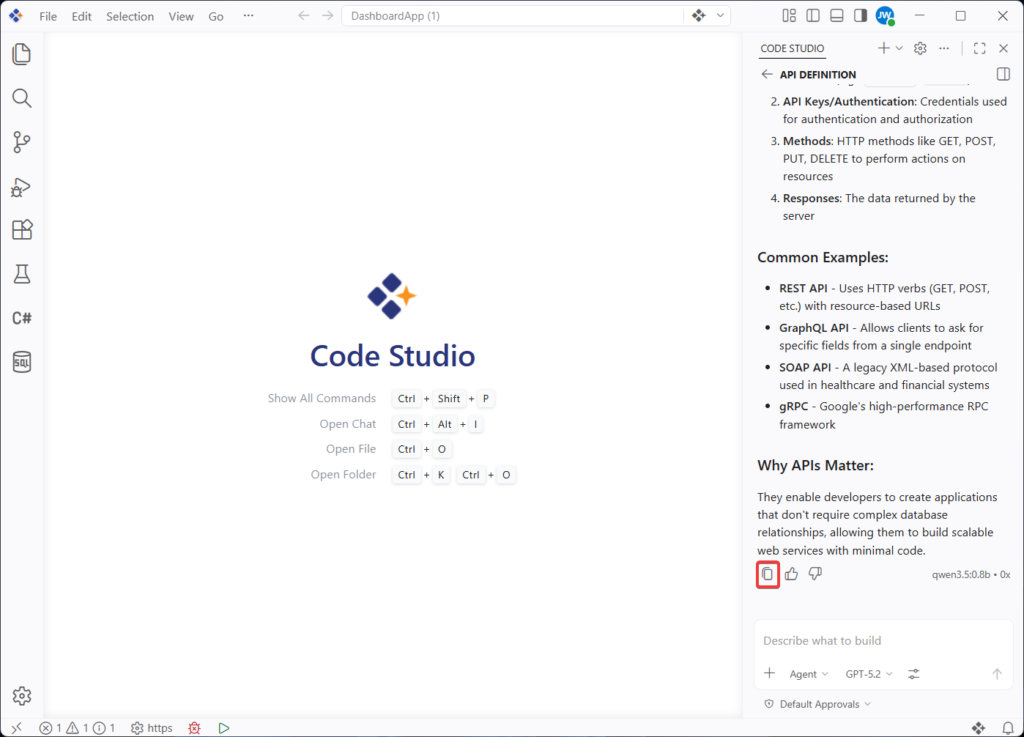Screen dimensions: 1024x737
Task: Click Show All Commands on welcome screen
Action: [x=321, y=398]
